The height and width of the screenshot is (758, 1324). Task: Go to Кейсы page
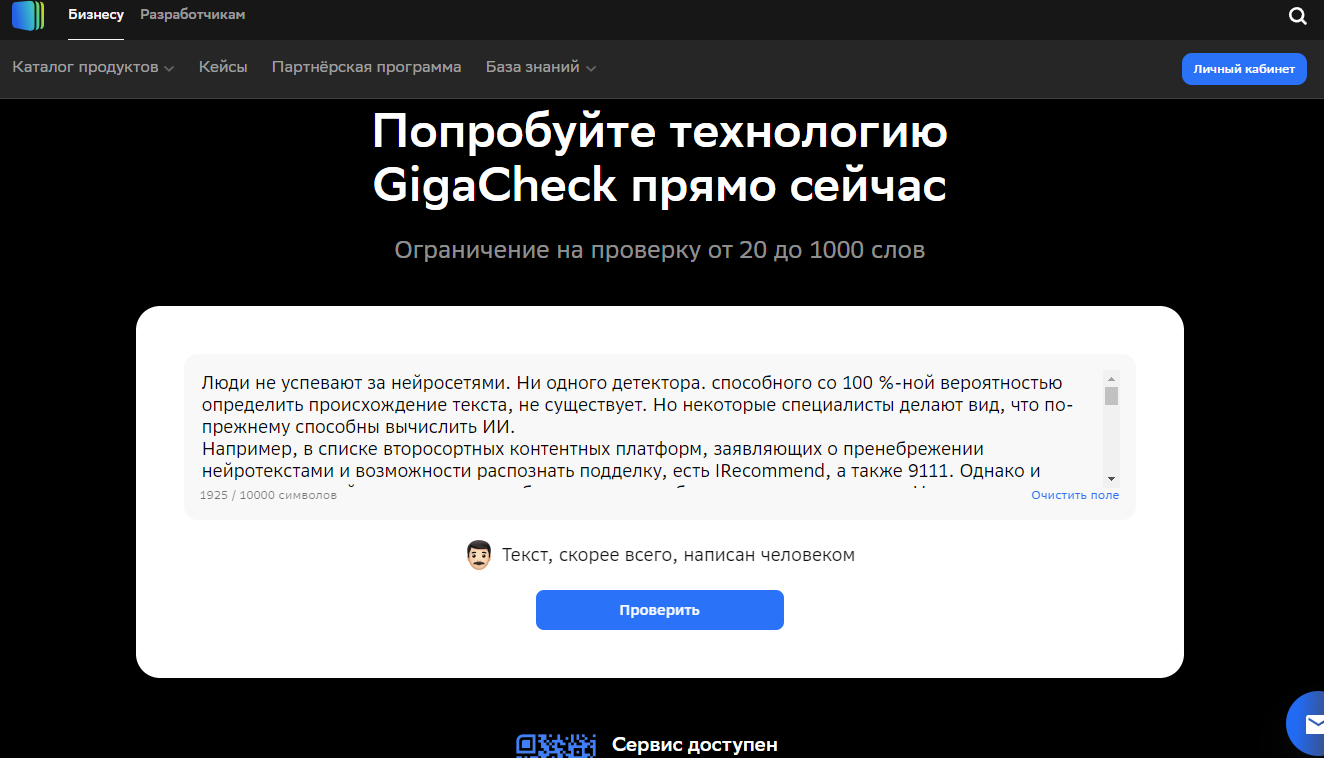click(223, 69)
